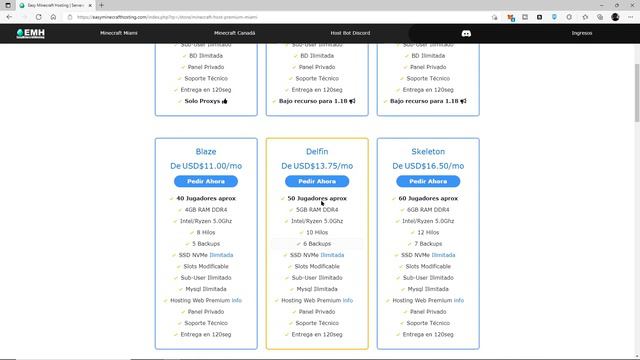640x360 pixels.
Task: Select the Easy Minecraft Hosting browser tab
Action: pyautogui.click(x=55, y=5)
